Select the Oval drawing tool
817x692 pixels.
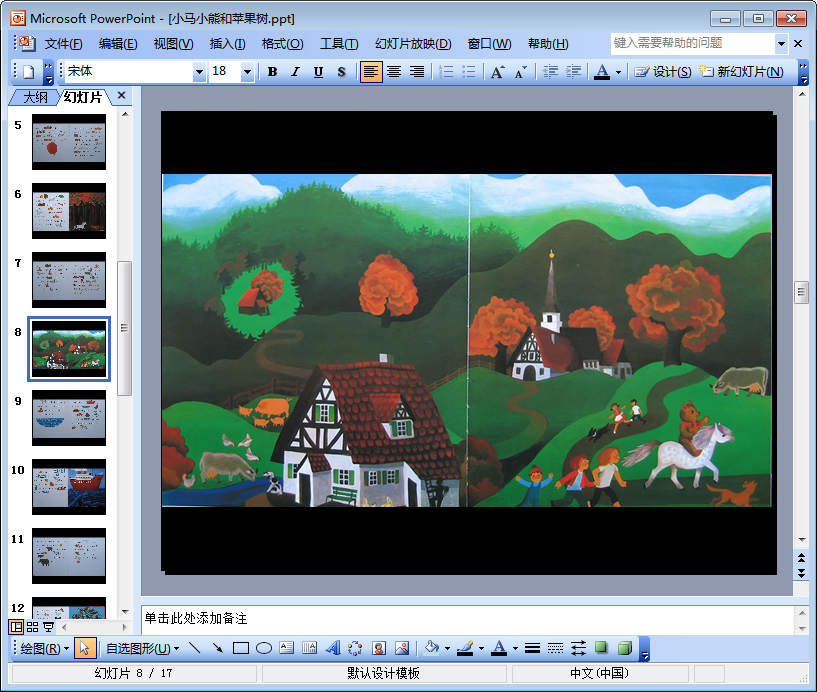pos(264,648)
